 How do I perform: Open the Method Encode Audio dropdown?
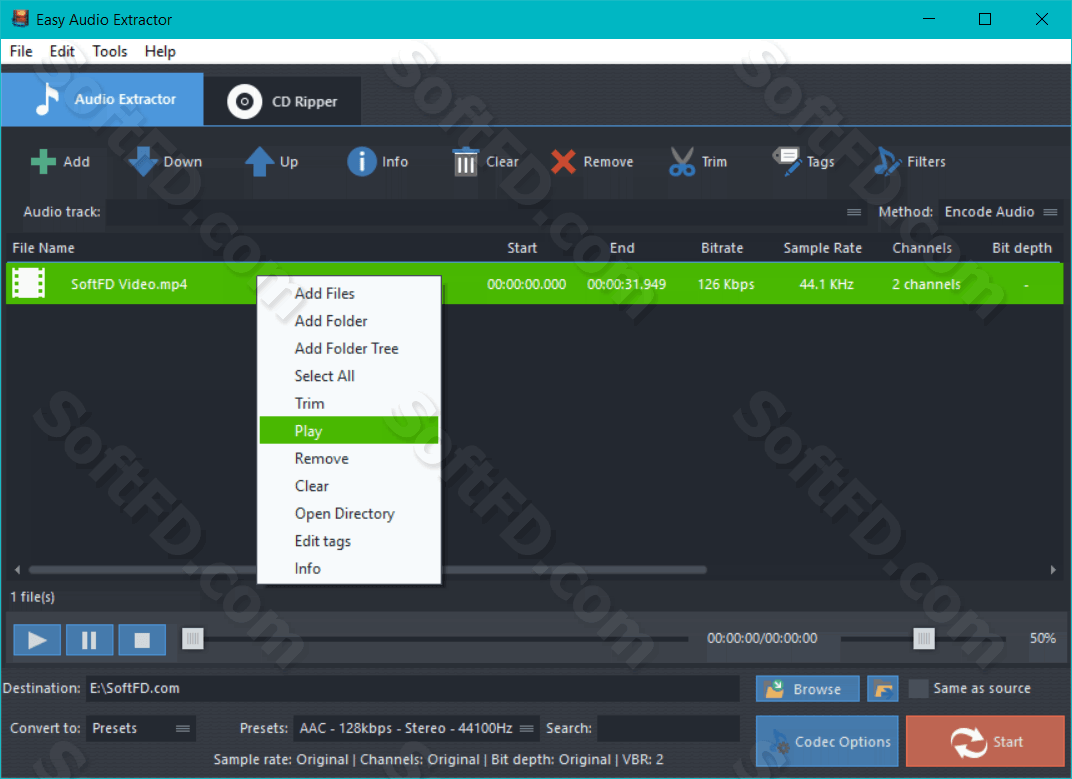pos(1000,212)
